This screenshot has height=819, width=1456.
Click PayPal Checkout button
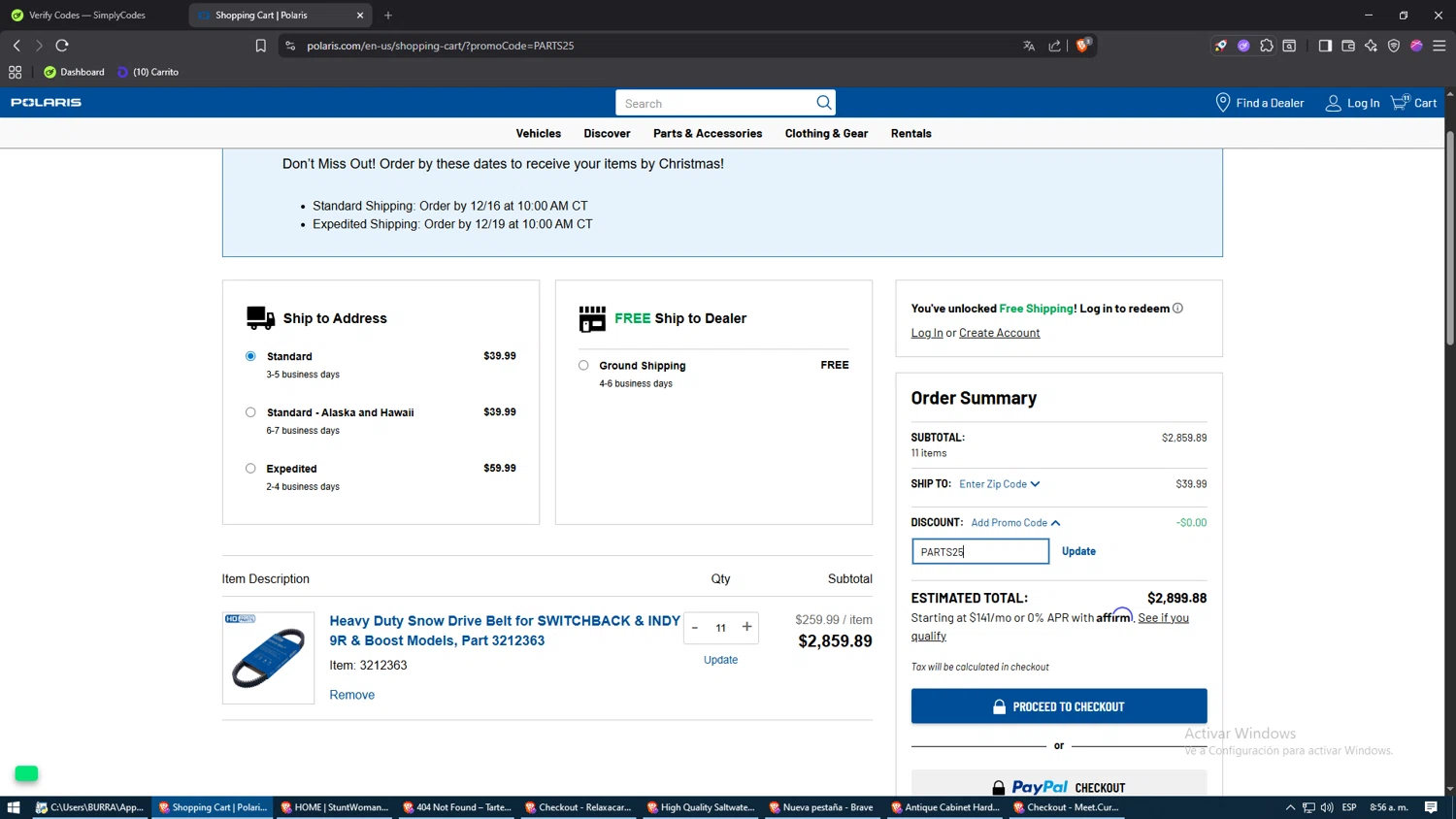tap(1059, 784)
